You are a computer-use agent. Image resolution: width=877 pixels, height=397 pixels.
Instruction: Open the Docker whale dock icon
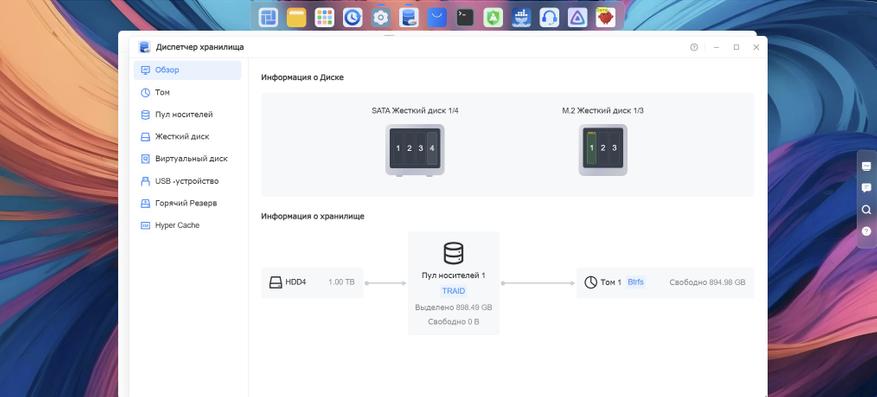(521, 17)
